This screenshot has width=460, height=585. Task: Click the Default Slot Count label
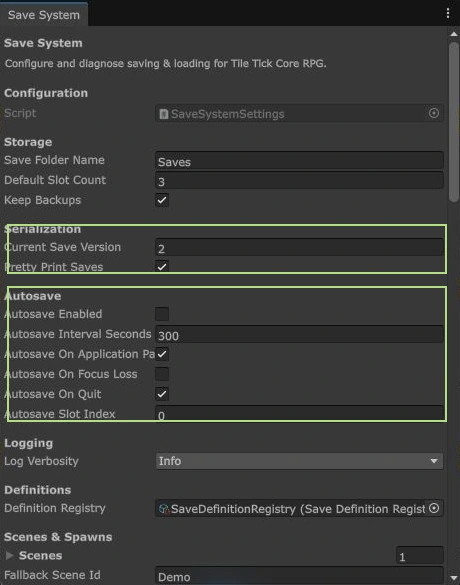(55, 180)
